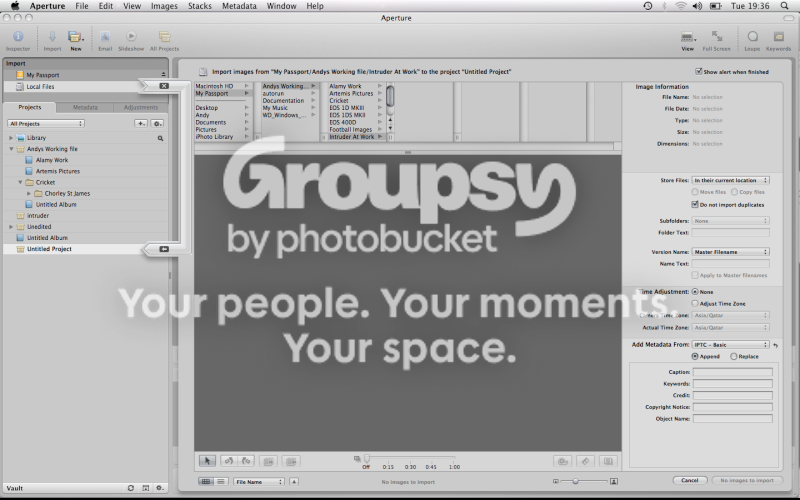Open the Metadata menu in menu bar
Viewport: 800px width, 500px height.
(x=239, y=6)
